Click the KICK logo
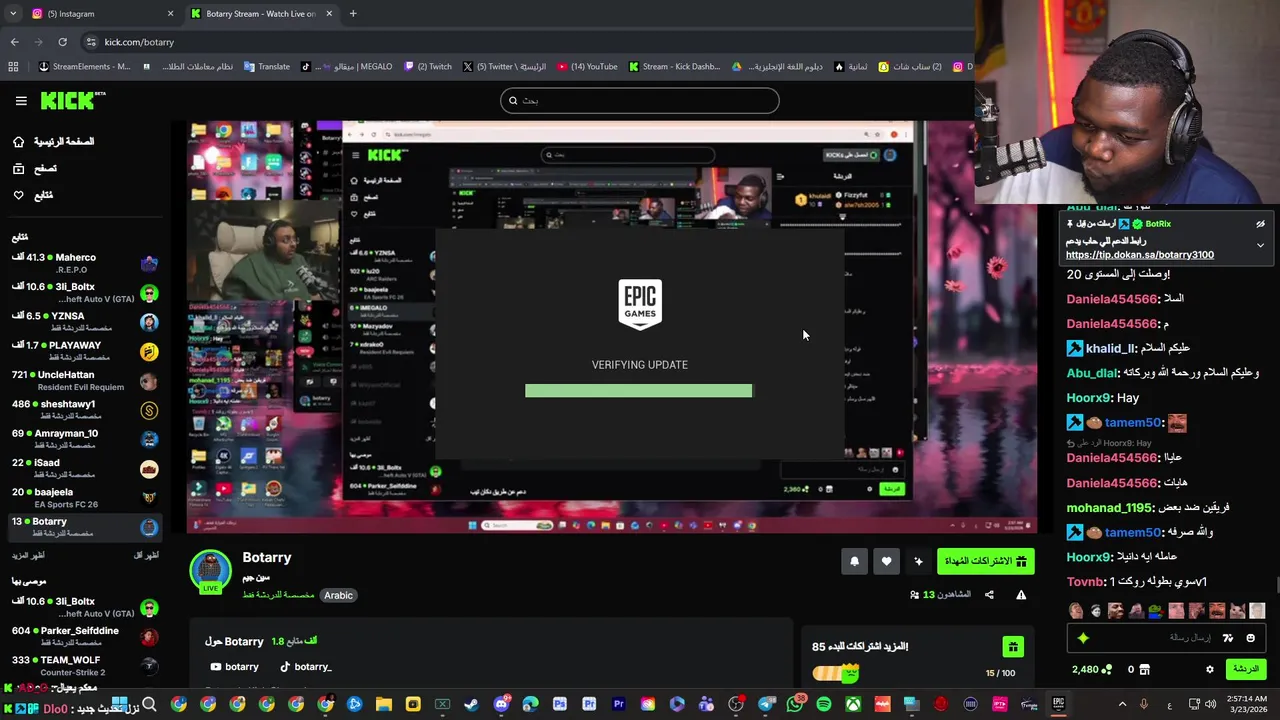Screen dimensions: 1280x720 point(72,100)
